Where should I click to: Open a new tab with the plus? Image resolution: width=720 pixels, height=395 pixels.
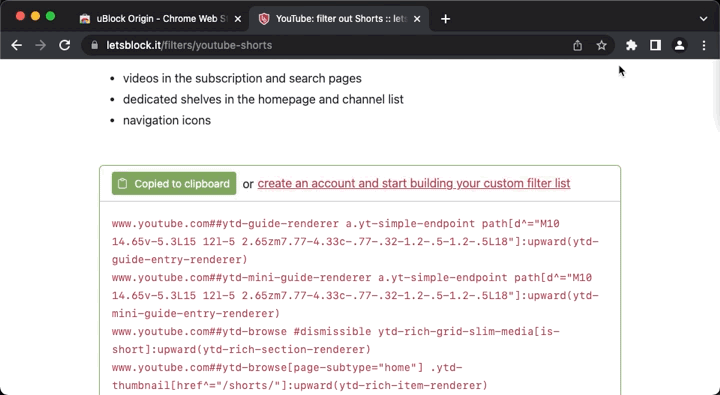(445, 19)
